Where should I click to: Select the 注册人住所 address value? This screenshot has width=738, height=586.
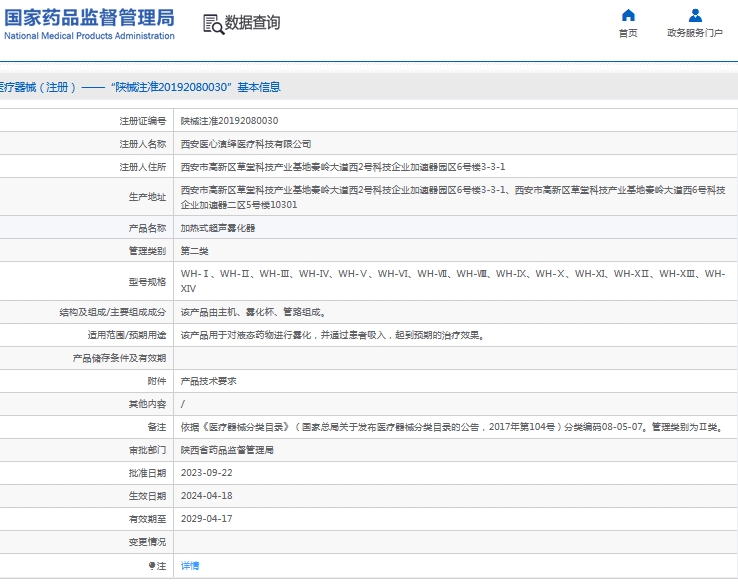point(343,167)
